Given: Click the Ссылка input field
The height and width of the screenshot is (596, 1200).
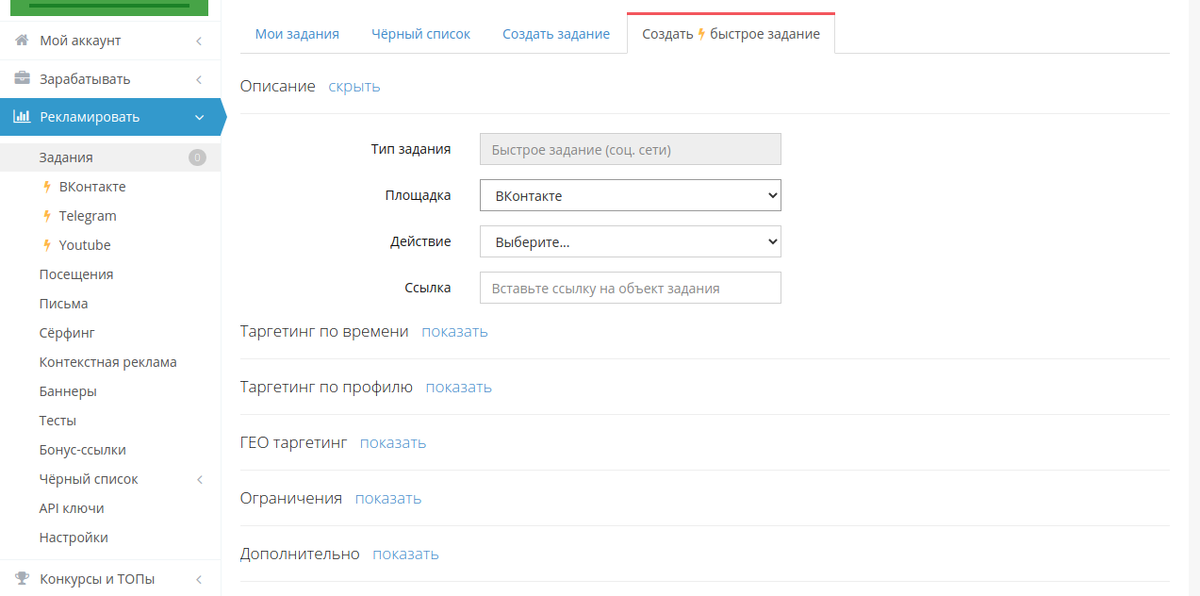Looking at the screenshot, I should tap(630, 288).
